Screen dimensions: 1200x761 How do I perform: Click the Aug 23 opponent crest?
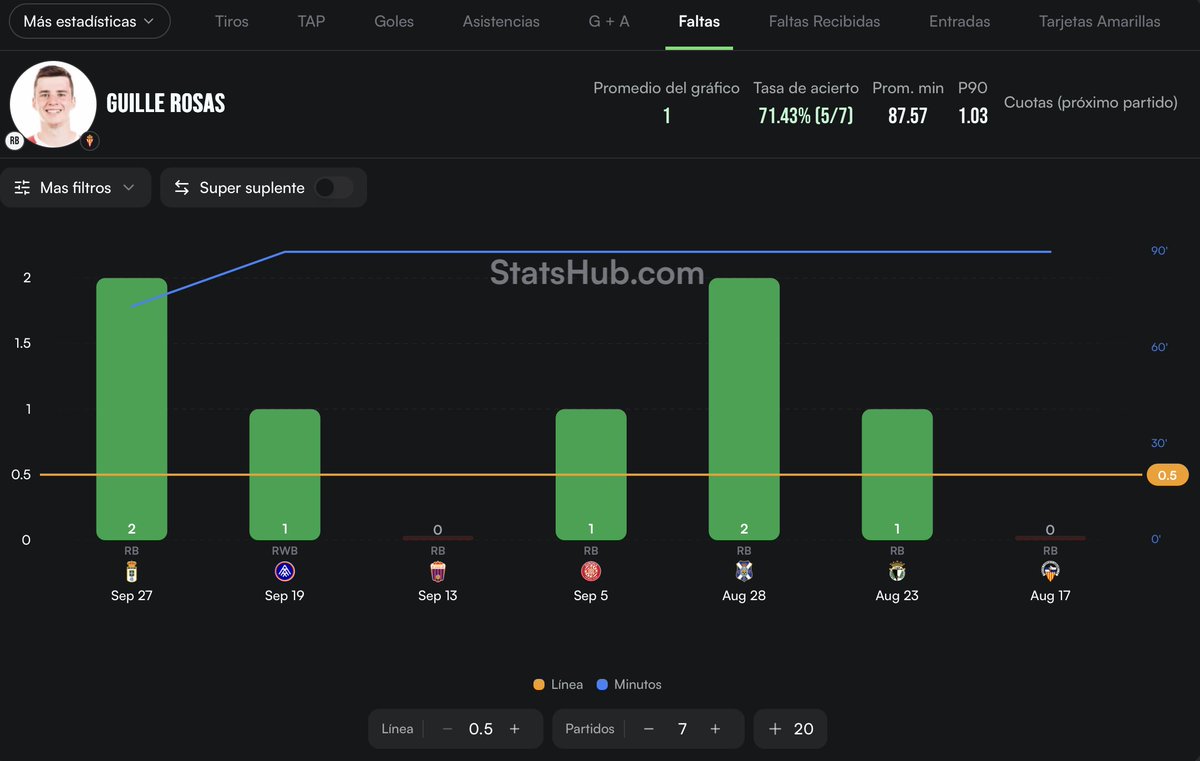tap(897, 571)
